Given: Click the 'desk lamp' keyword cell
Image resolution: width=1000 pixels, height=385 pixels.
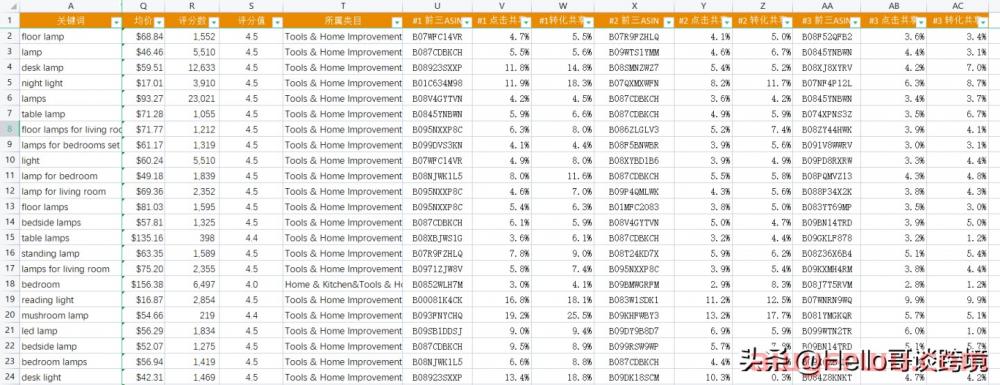Looking at the screenshot, I should pyautogui.click(x=70, y=68).
